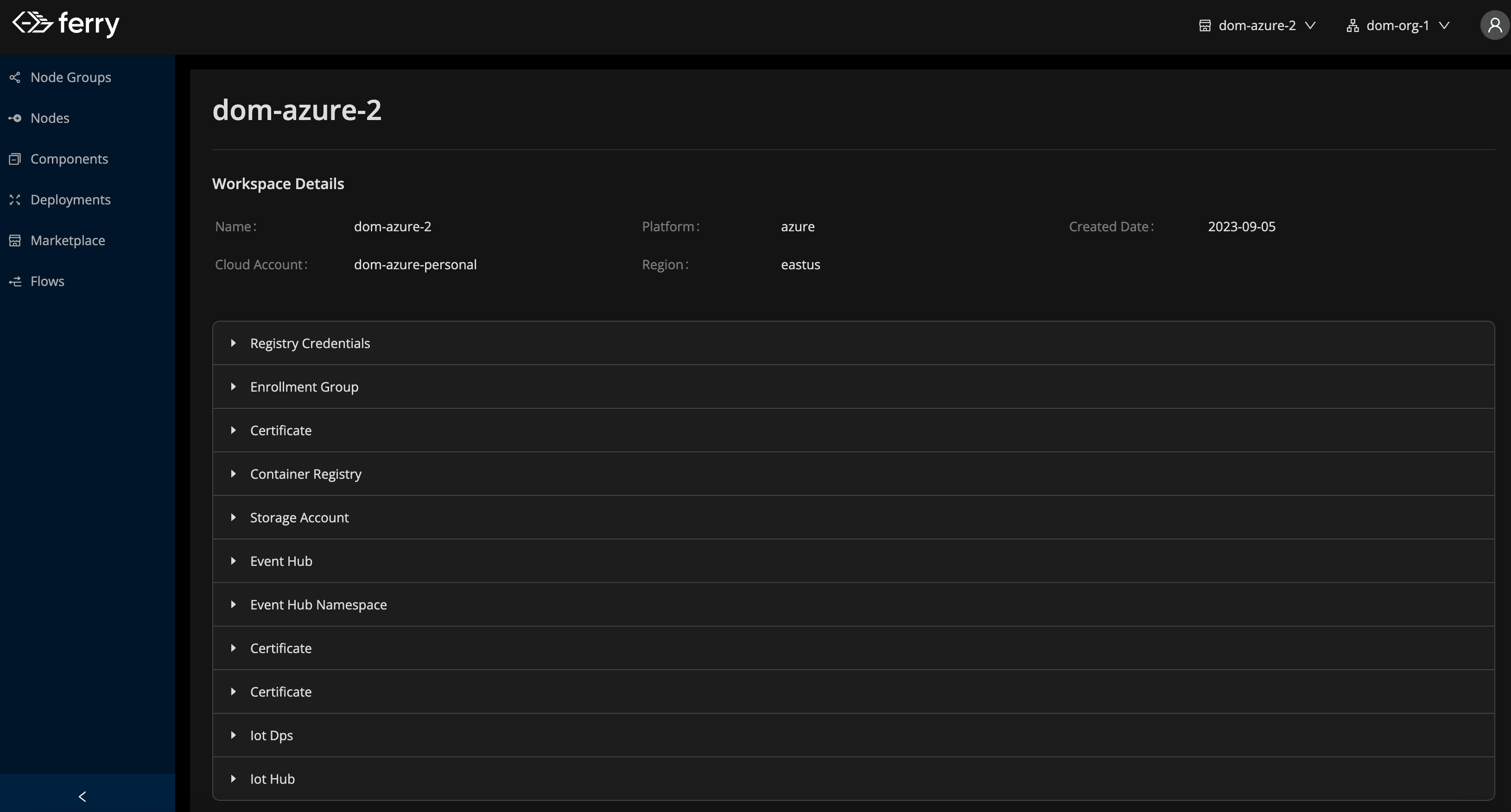This screenshot has width=1511, height=812.
Task: Click the Container Registry label
Action: [305, 474]
